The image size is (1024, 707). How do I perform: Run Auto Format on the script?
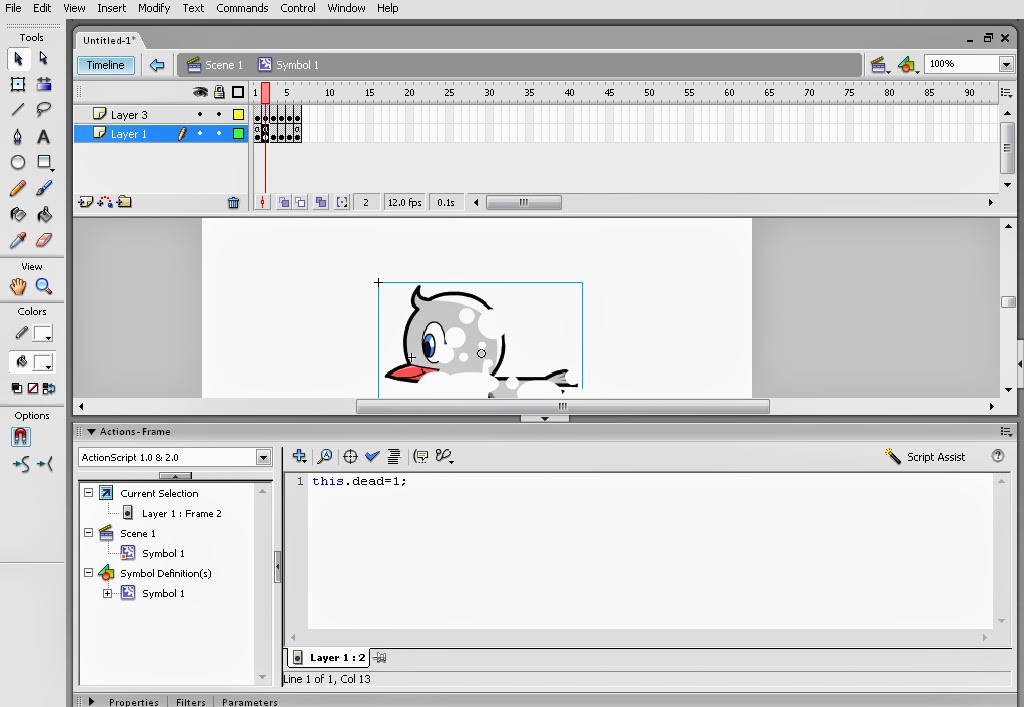394,456
